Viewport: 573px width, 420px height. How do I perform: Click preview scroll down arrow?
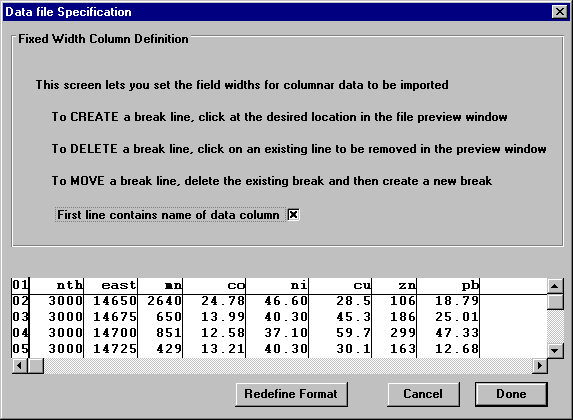(555, 351)
